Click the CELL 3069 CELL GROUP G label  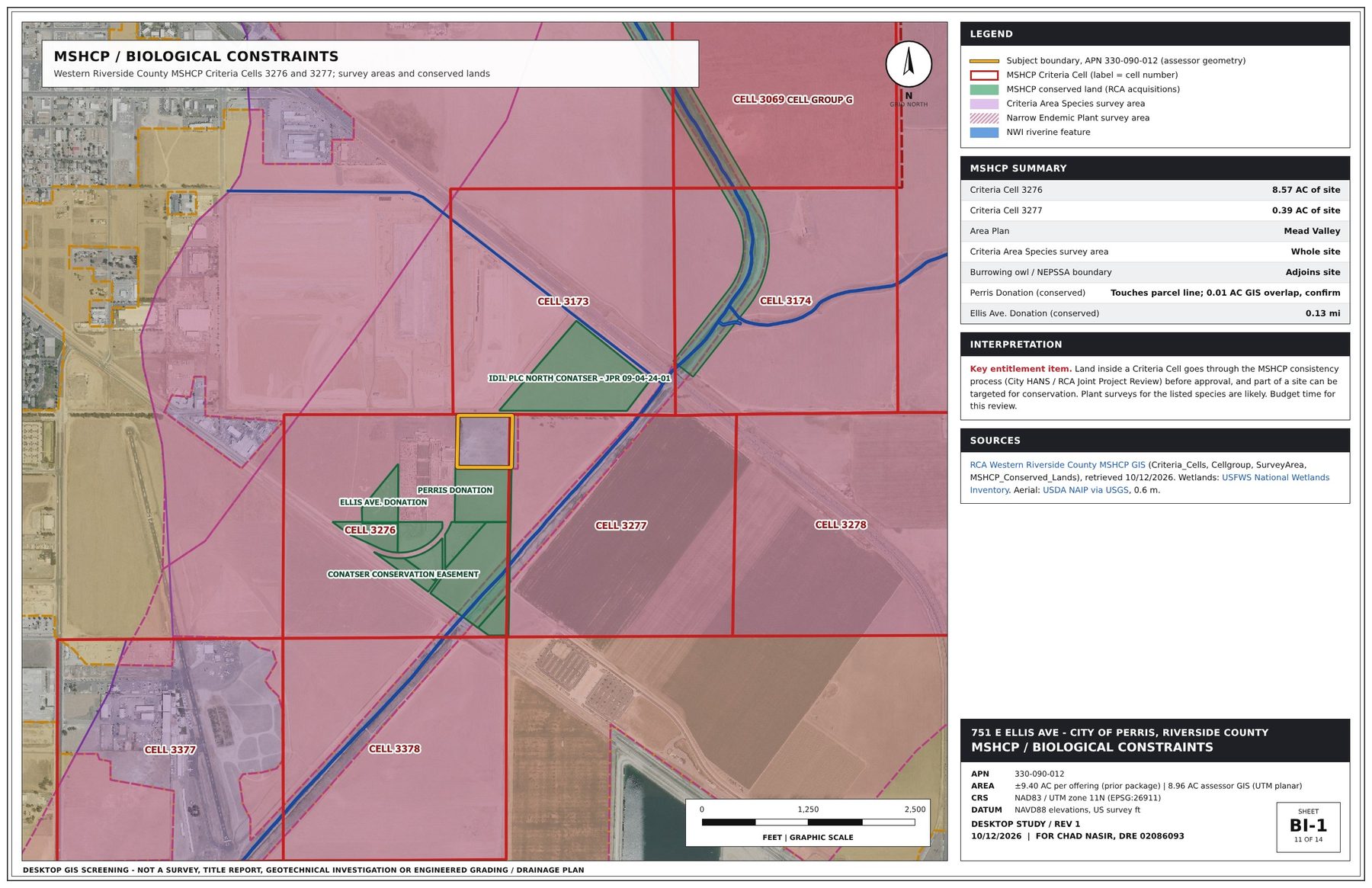793,99
